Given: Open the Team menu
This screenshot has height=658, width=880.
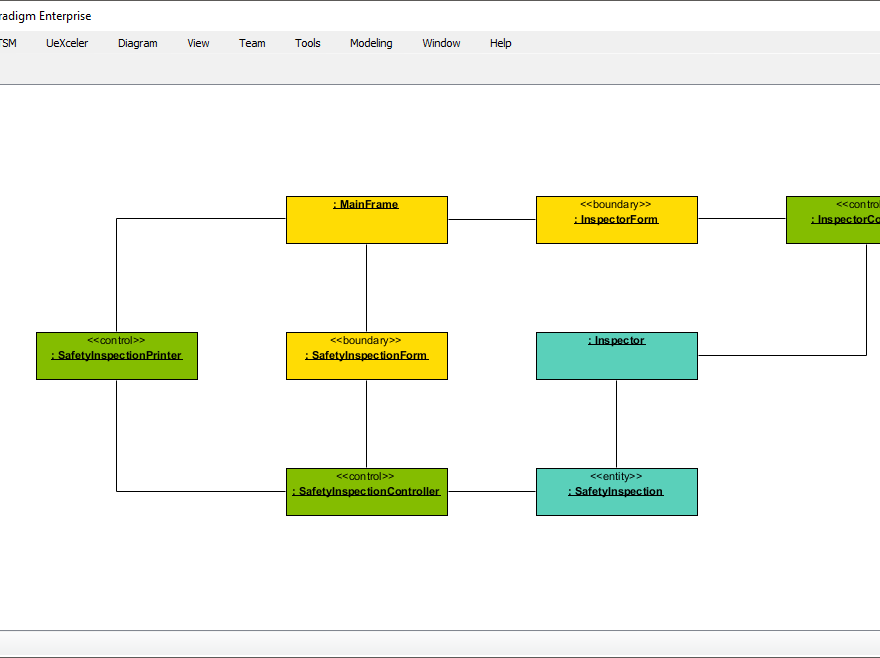Looking at the screenshot, I should click(x=252, y=43).
